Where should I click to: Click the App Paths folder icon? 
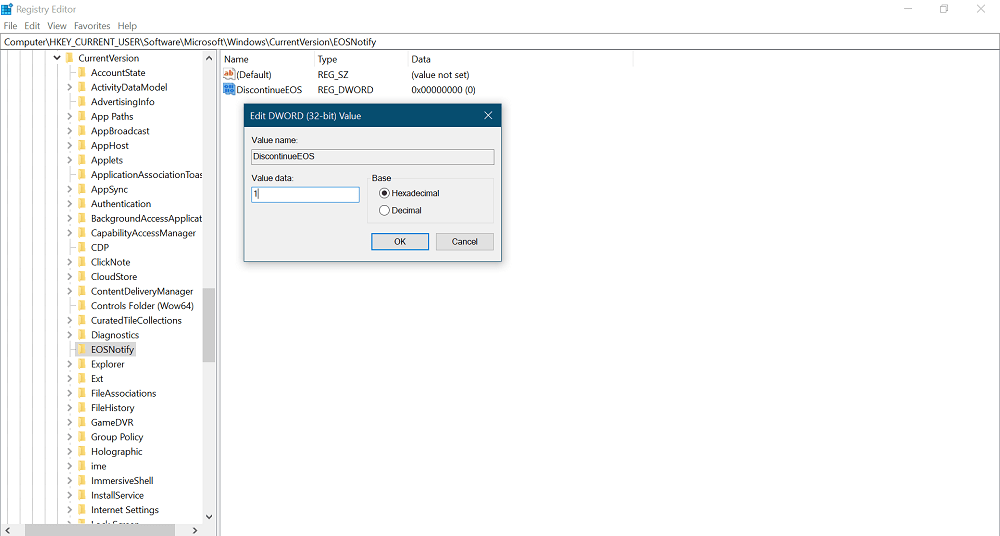(x=82, y=116)
